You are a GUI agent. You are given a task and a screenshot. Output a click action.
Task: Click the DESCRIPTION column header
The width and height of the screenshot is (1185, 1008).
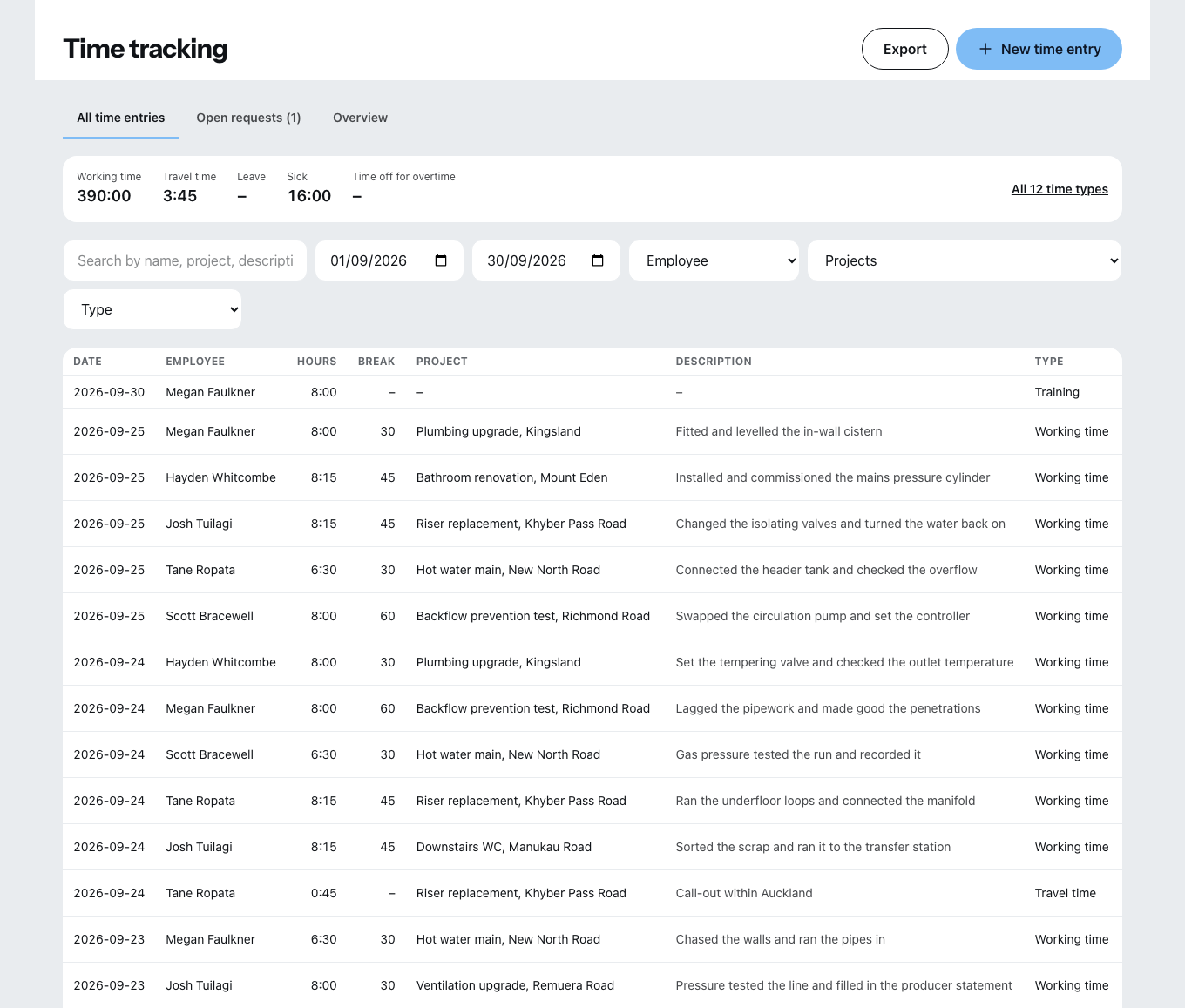pyautogui.click(x=714, y=362)
